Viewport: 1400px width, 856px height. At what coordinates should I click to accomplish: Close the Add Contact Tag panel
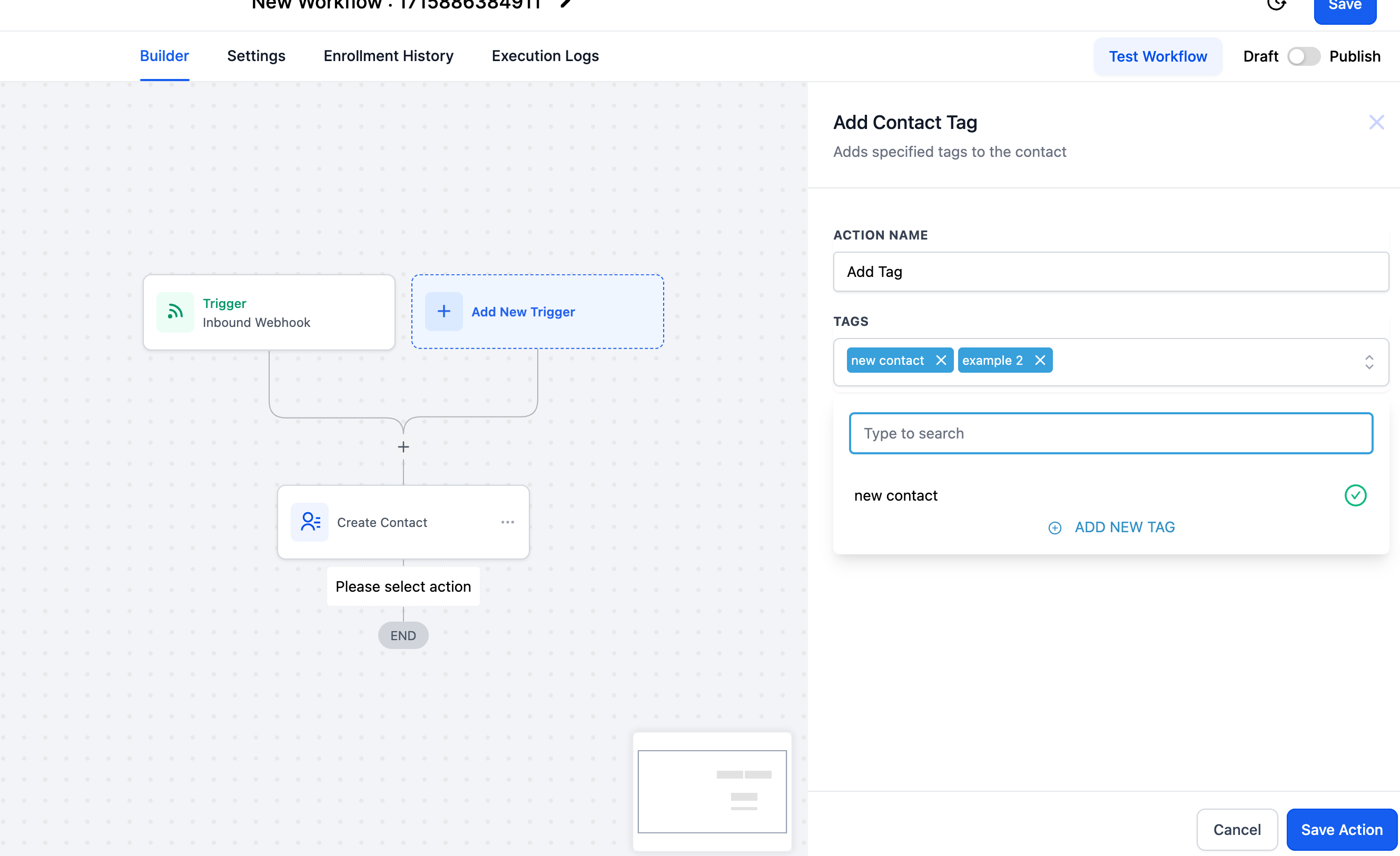tap(1376, 122)
